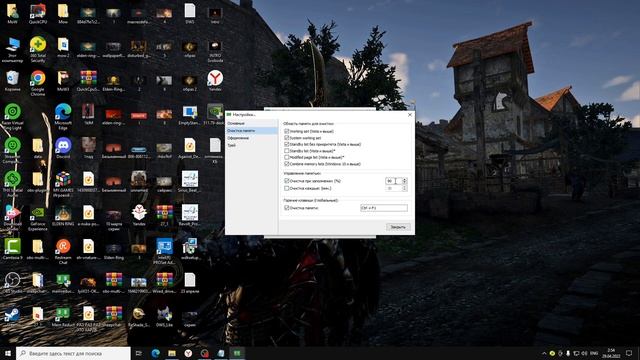Open File Explorer from the taskbar

[x=172, y=353]
